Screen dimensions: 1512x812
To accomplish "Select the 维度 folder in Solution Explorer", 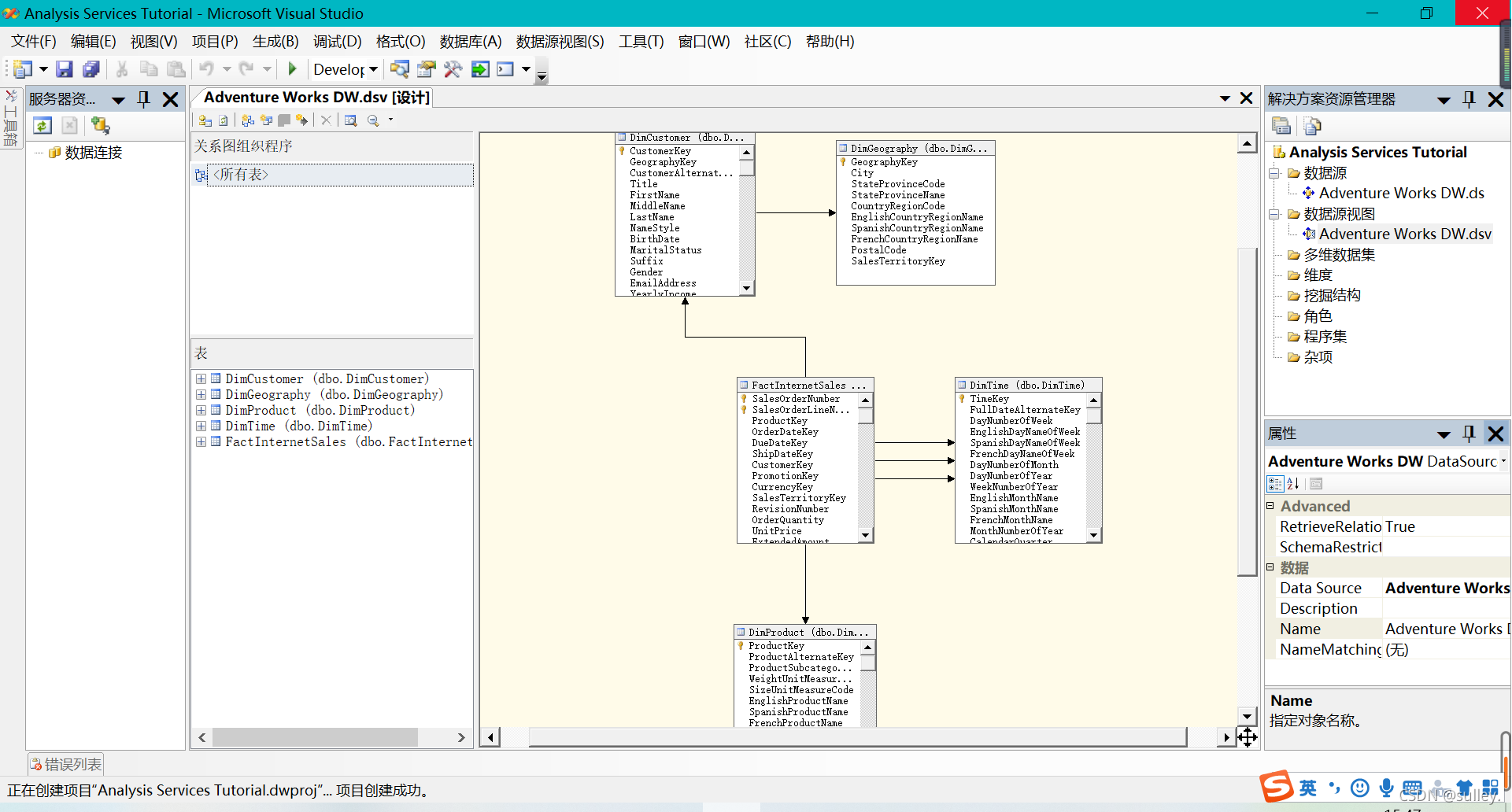I will [x=1318, y=275].
